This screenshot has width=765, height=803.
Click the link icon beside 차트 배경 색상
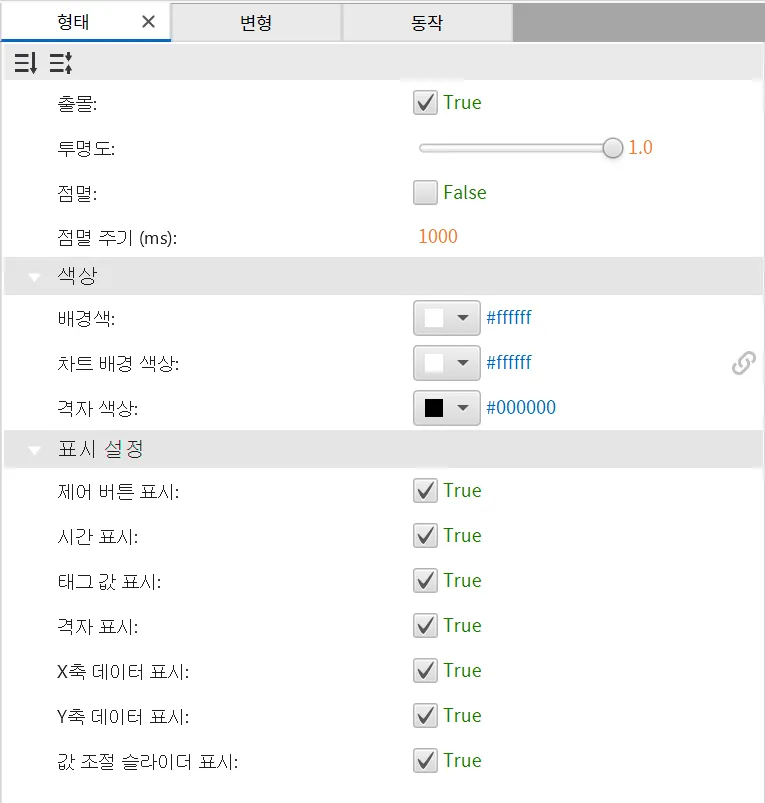[x=743, y=363]
